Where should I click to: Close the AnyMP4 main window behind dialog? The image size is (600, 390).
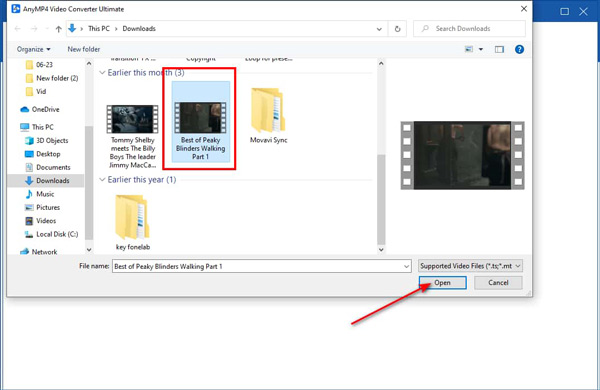pos(583,12)
